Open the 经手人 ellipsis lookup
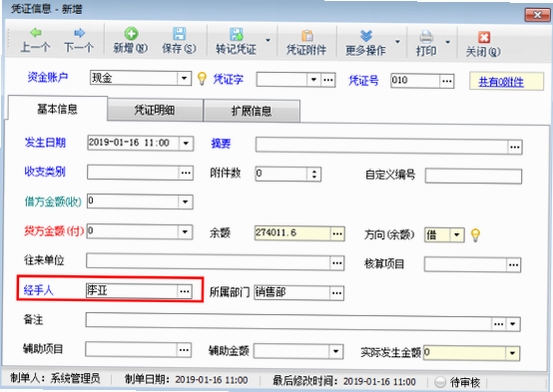Viewport: 553px width, 392px height. (184, 291)
